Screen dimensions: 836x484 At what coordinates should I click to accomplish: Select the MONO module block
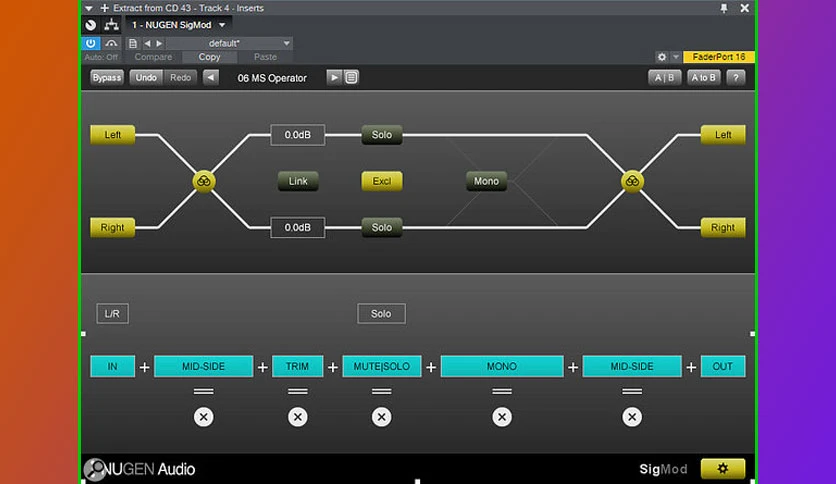click(502, 366)
